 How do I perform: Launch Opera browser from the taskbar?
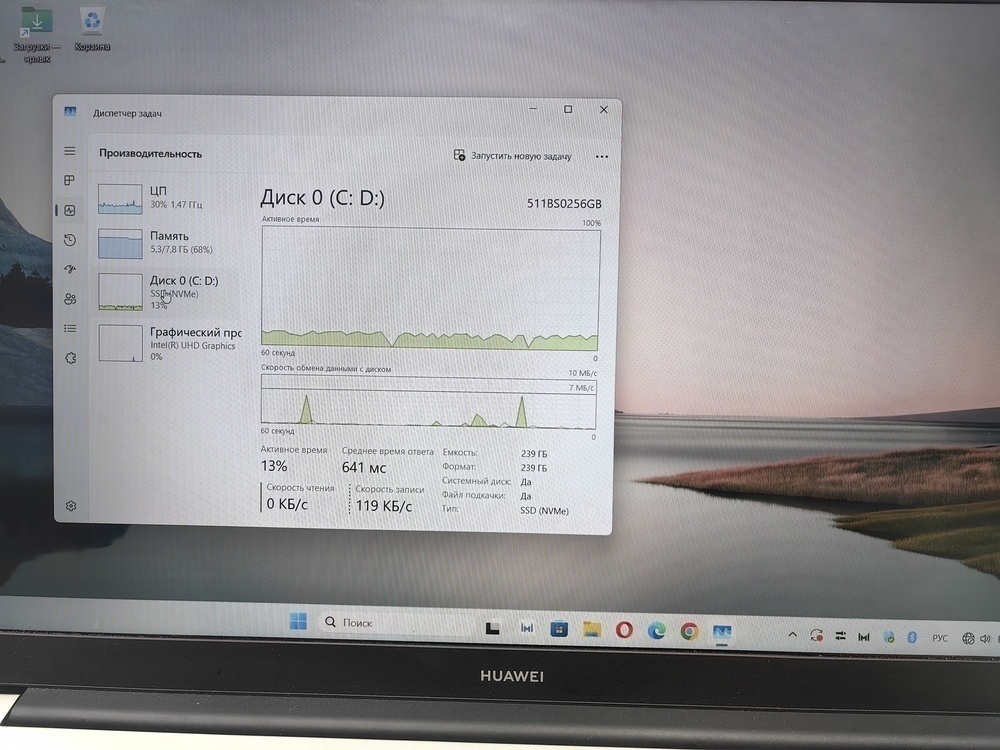pyautogui.click(x=624, y=631)
